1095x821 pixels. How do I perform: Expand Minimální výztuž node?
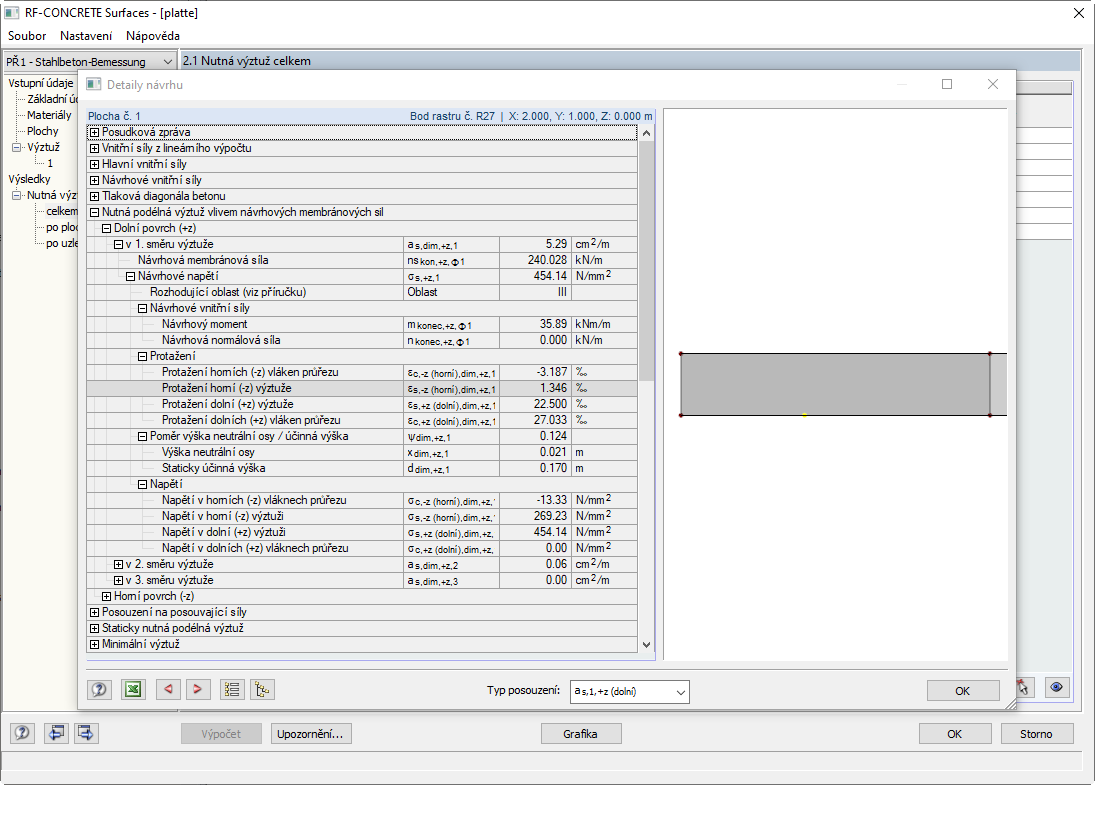pos(94,644)
